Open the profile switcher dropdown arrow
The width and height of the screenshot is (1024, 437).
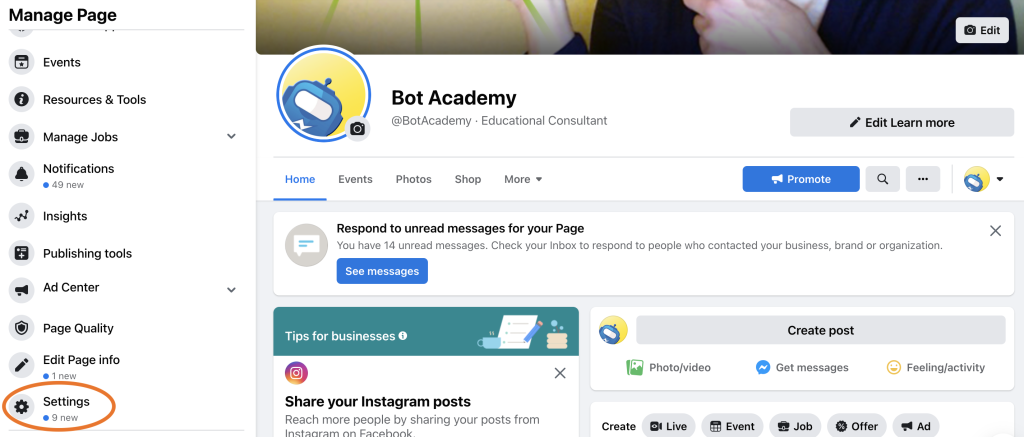1000,179
